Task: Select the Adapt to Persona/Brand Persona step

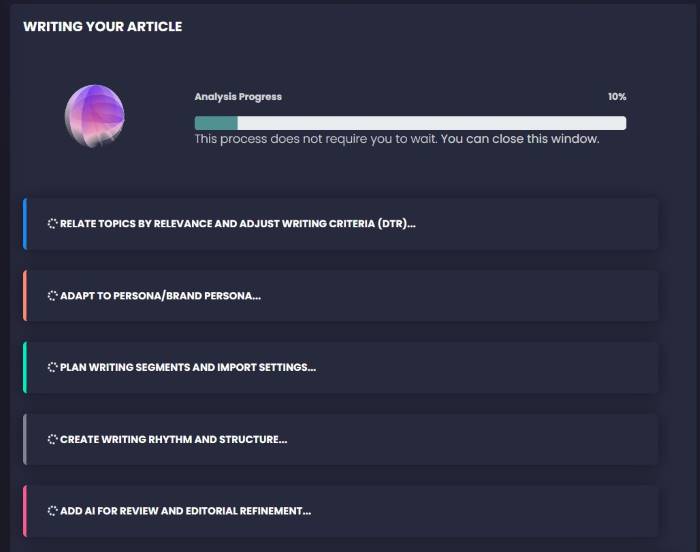Action: 160,295
